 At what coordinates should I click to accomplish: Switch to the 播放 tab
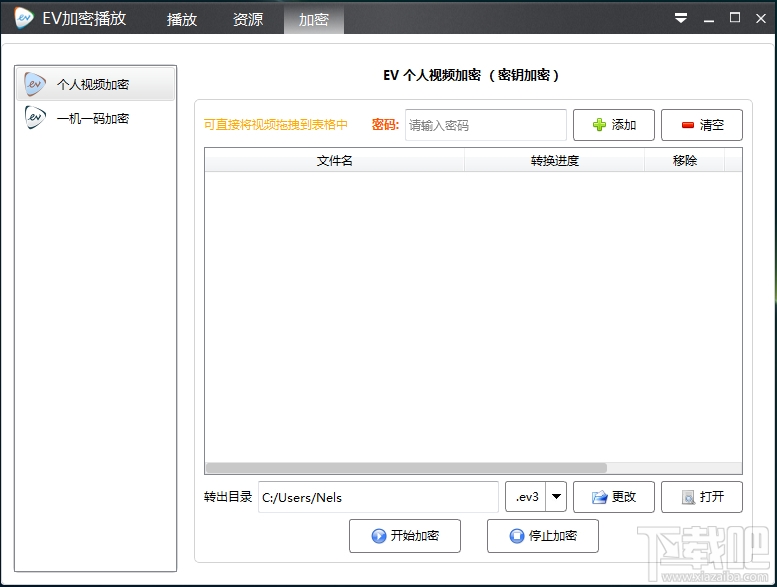click(x=182, y=19)
